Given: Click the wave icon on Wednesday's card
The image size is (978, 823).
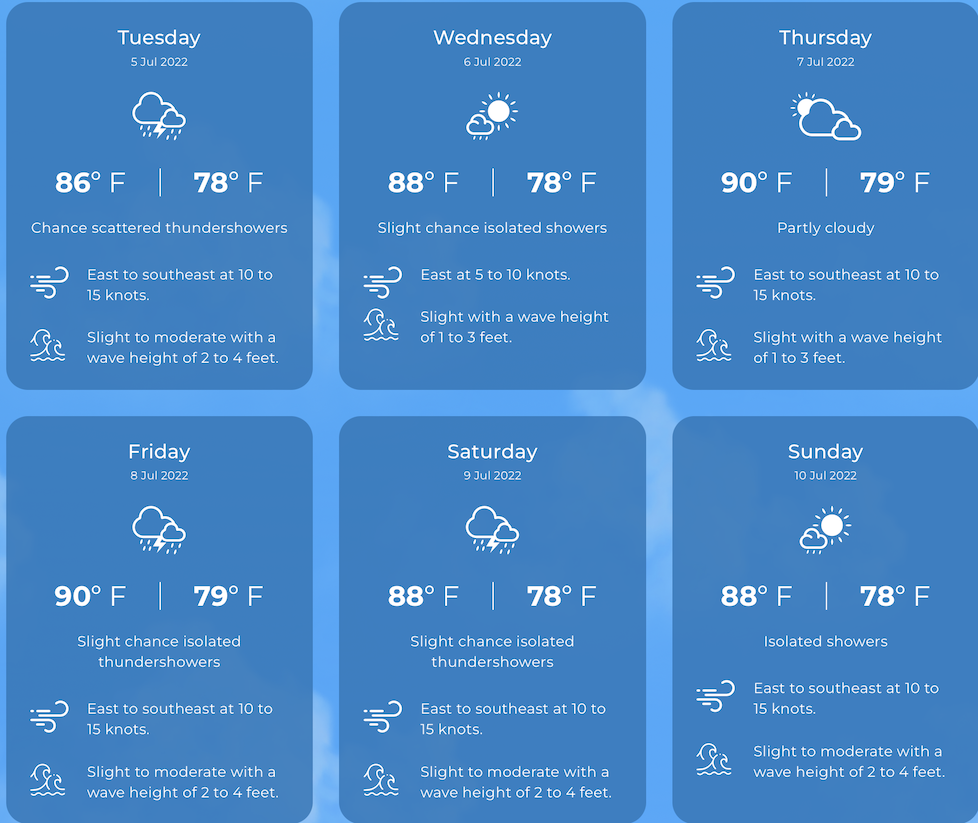Looking at the screenshot, I should [x=382, y=326].
